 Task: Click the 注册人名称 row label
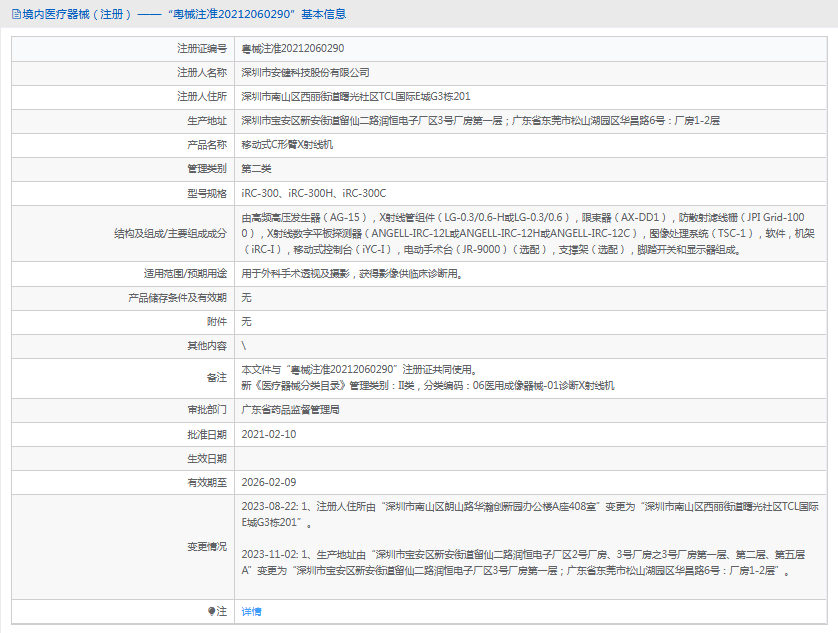pyautogui.click(x=202, y=73)
